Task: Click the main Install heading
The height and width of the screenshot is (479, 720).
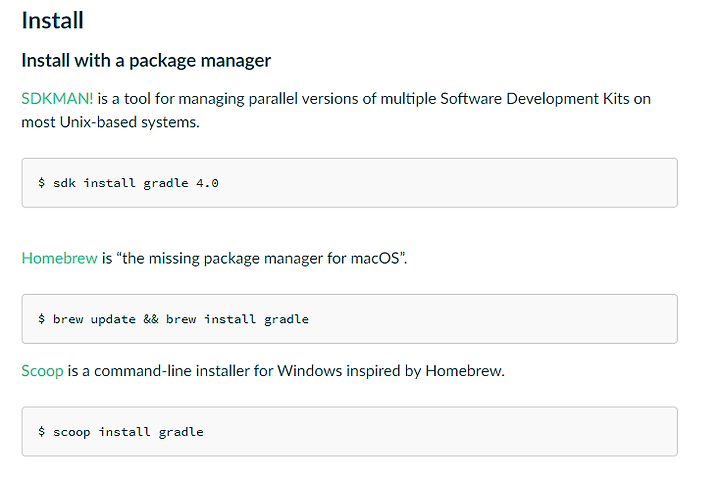Action: tap(52, 21)
